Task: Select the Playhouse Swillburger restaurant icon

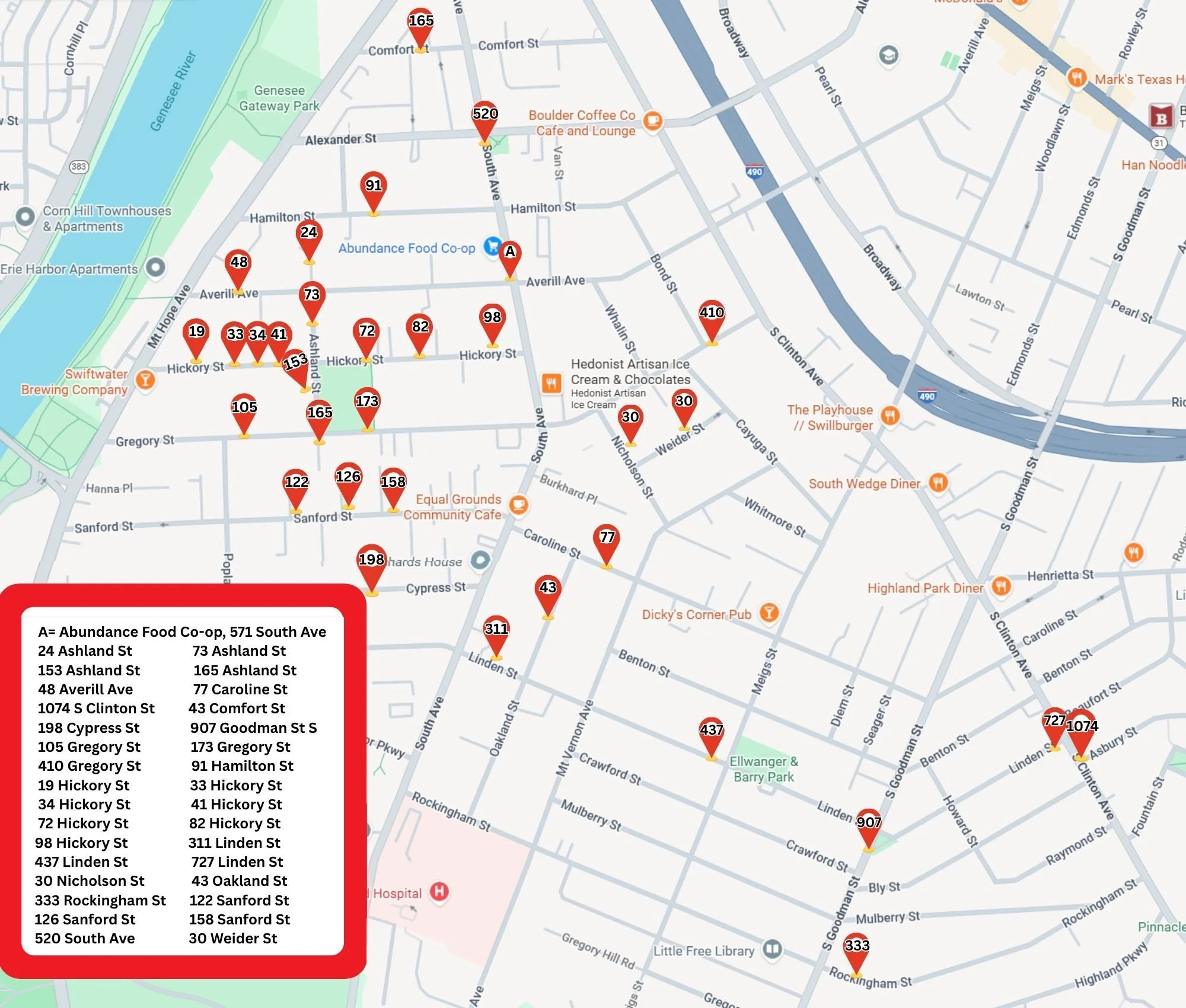Action: (890, 416)
